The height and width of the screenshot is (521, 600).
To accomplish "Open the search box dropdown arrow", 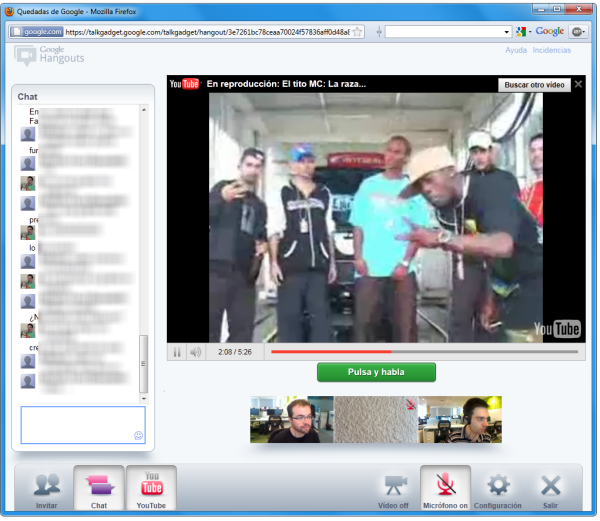I will pyautogui.click(x=507, y=32).
